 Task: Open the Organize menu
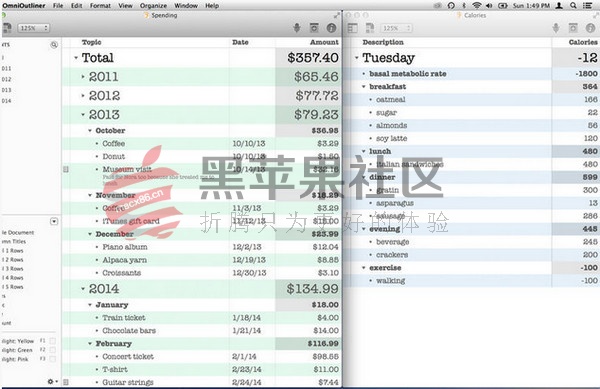point(153,5)
